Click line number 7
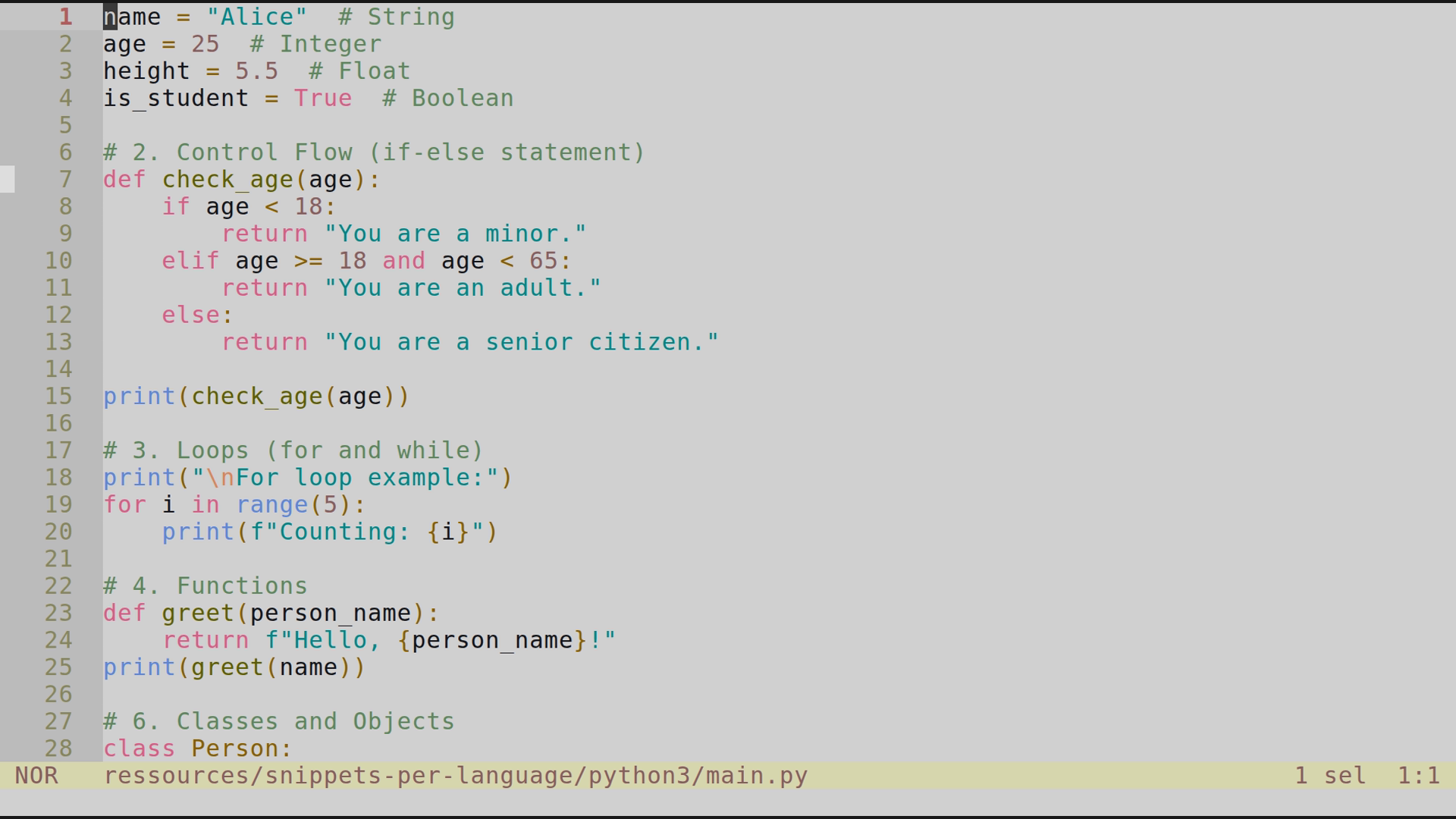 pyautogui.click(x=64, y=179)
